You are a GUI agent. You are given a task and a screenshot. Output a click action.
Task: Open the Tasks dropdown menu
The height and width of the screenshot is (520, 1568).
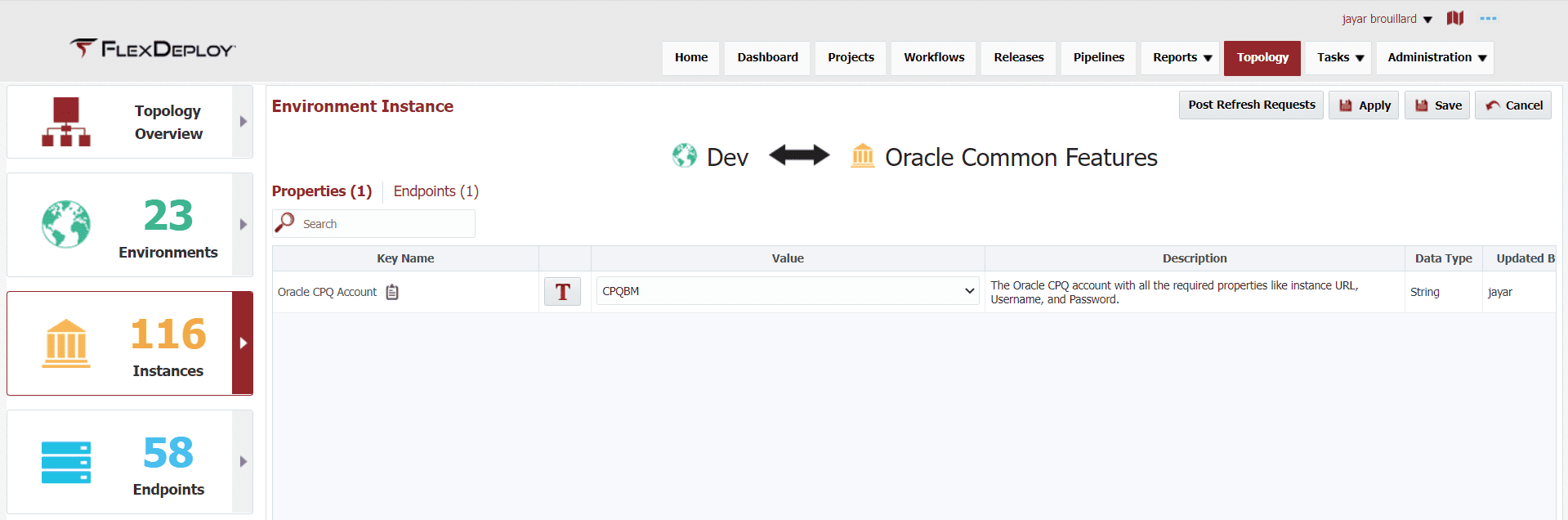1338,57
